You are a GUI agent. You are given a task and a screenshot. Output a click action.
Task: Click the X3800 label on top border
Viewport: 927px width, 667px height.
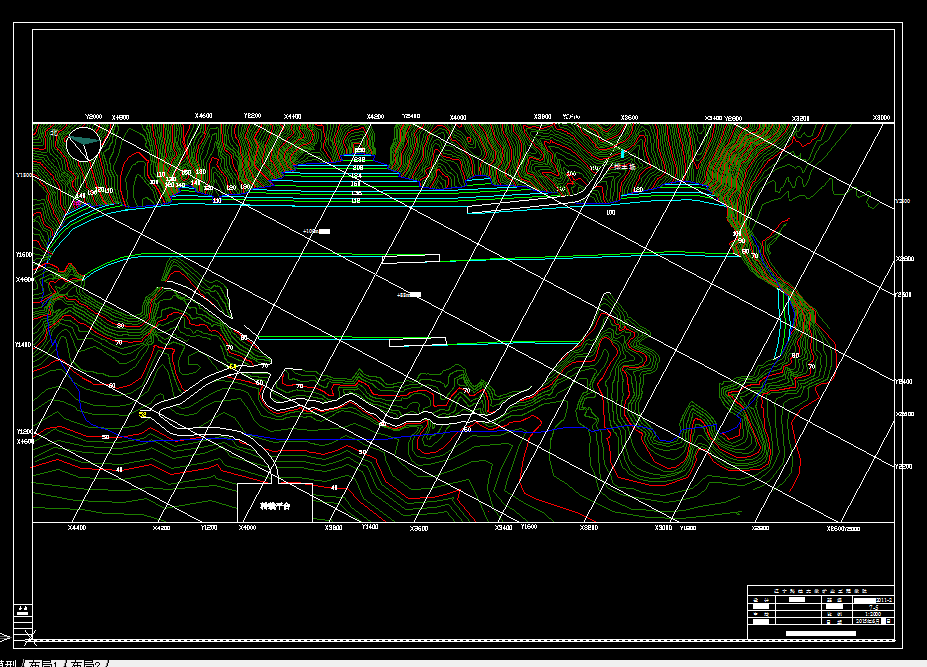click(x=543, y=116)
